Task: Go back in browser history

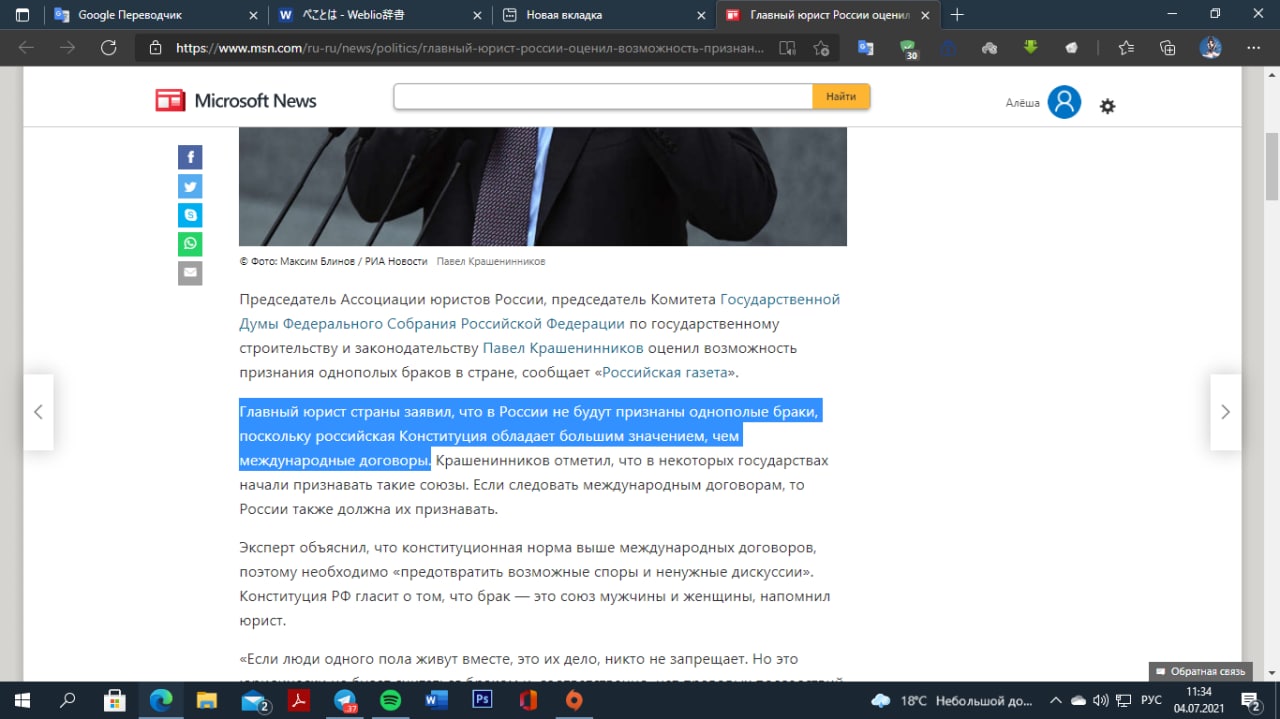Action: 26,47
